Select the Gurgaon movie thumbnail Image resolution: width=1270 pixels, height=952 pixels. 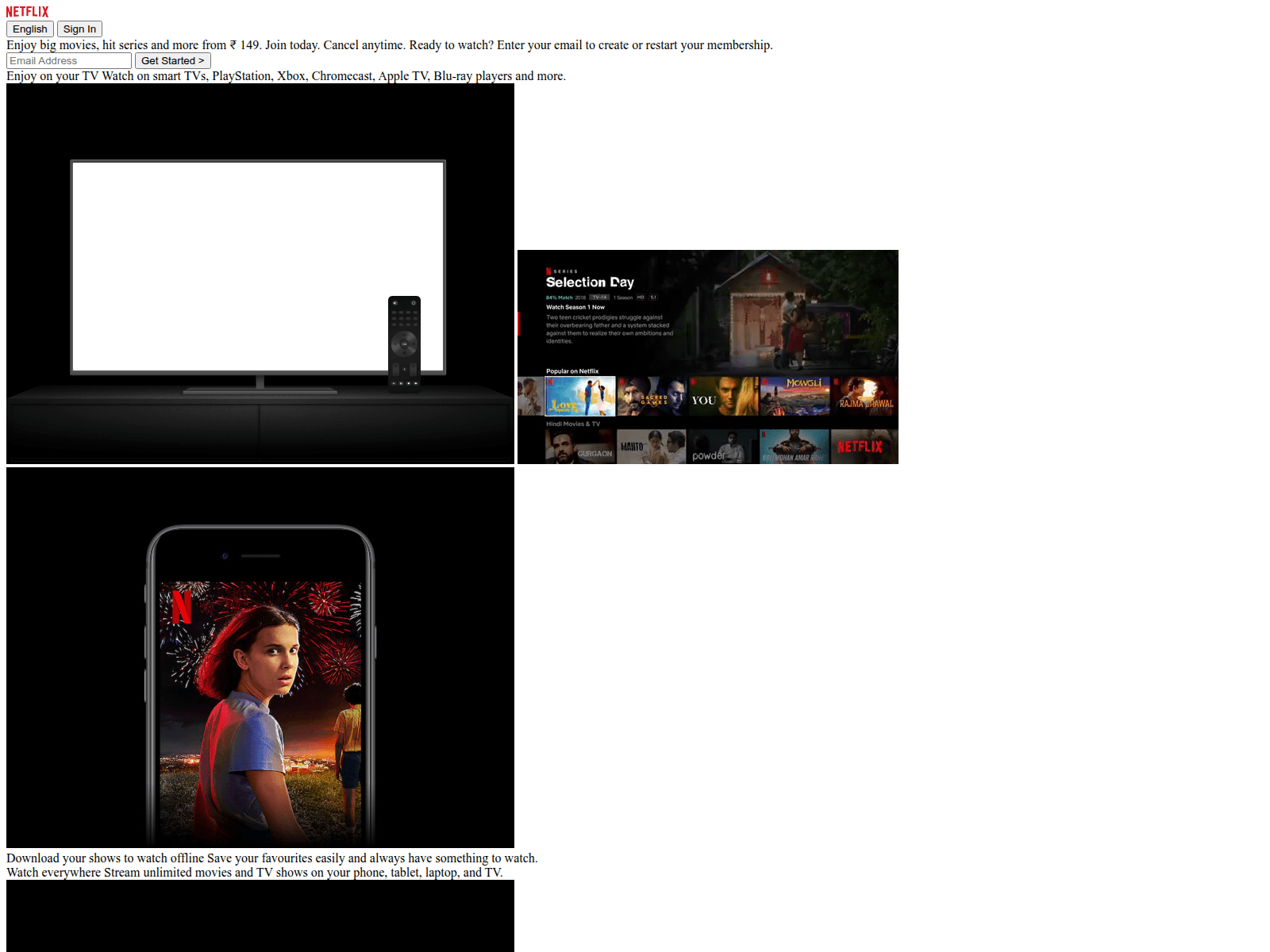pos(580,447)
